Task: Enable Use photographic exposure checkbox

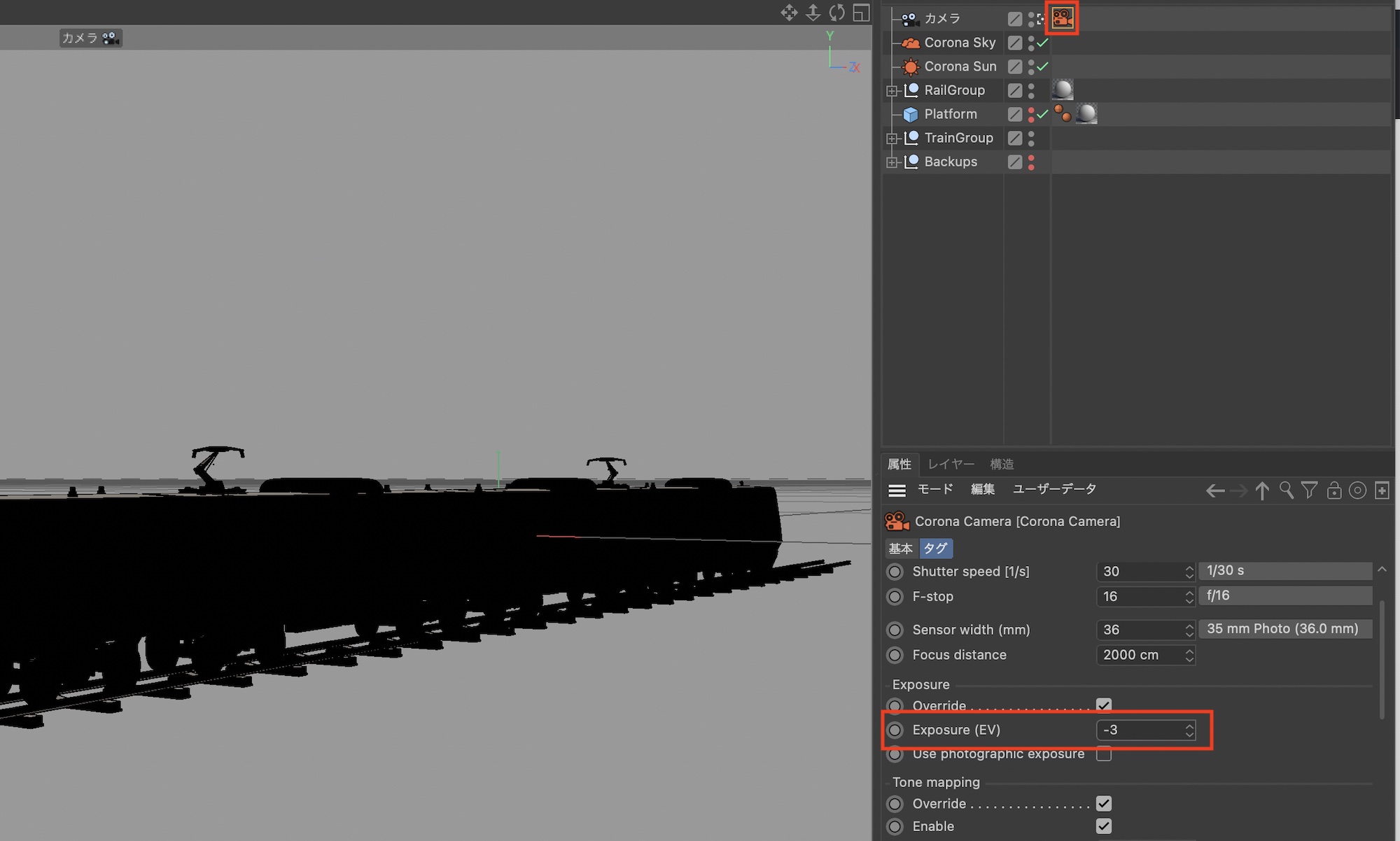Action: (x=1104, y=754)
